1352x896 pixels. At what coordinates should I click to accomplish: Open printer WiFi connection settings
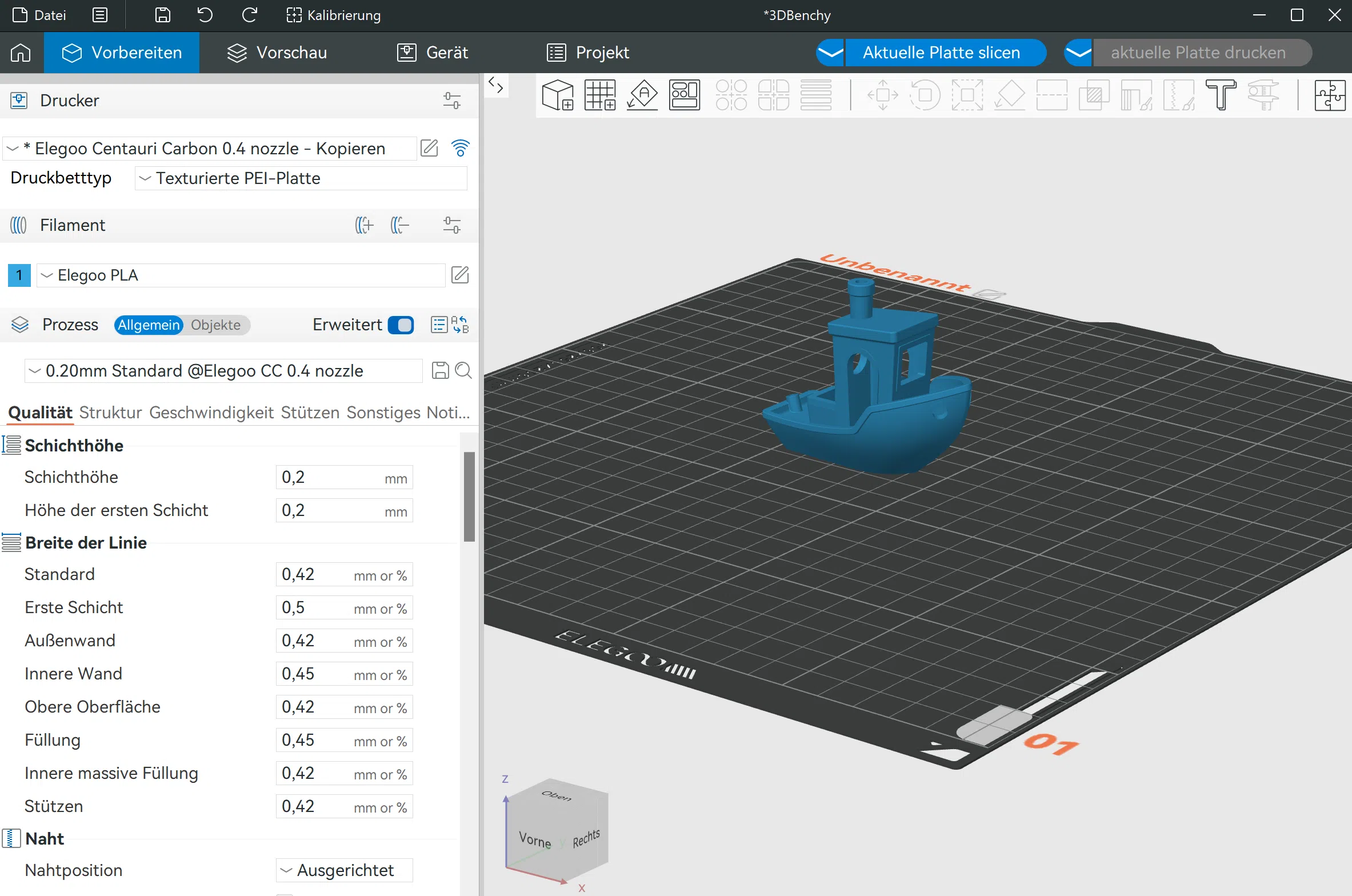[x=461, y=148]
